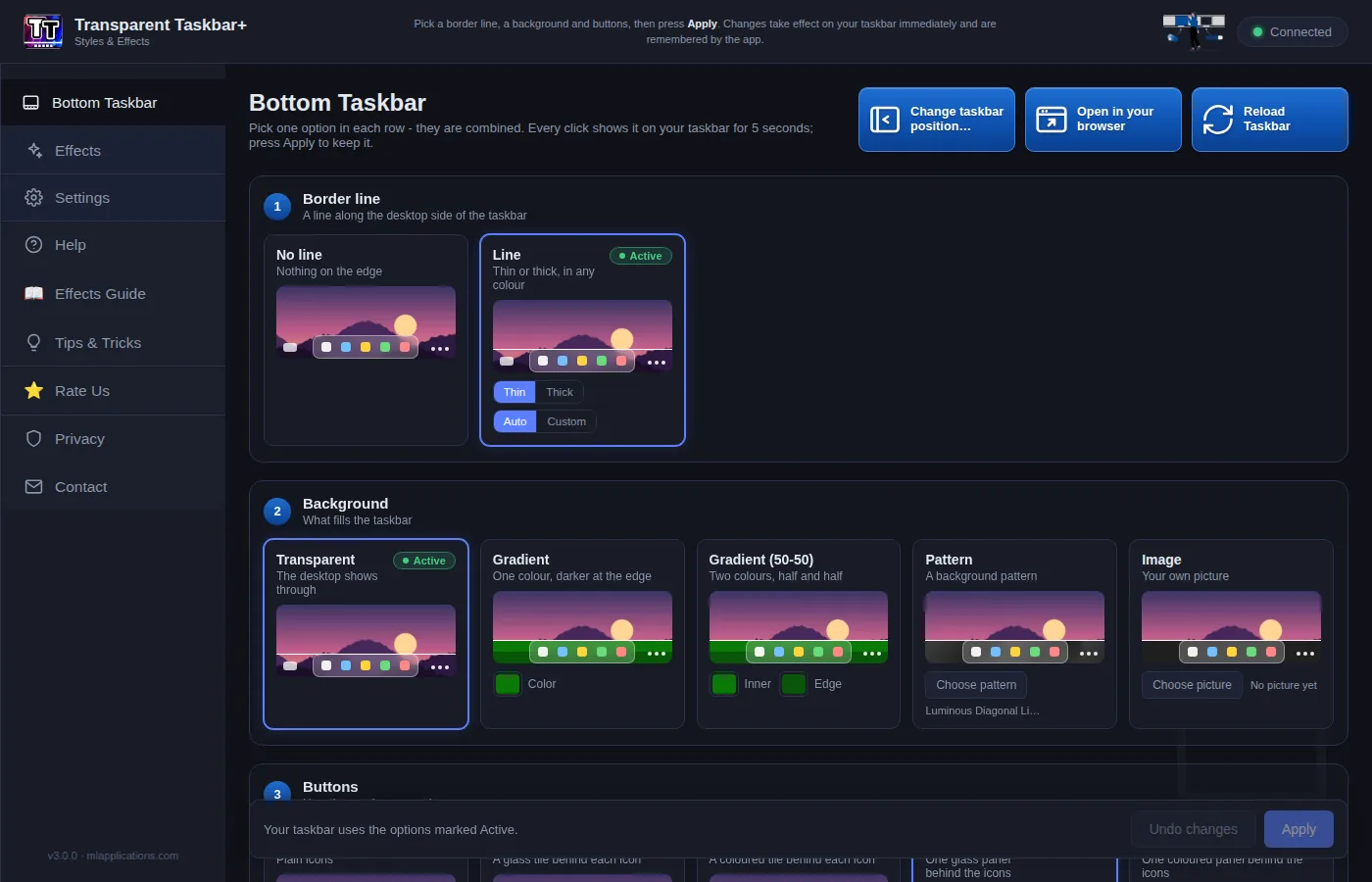Open the Edge colour swatch
Image resolution: width=1372 pixels, height=882 pixels.
pos(794,684)
